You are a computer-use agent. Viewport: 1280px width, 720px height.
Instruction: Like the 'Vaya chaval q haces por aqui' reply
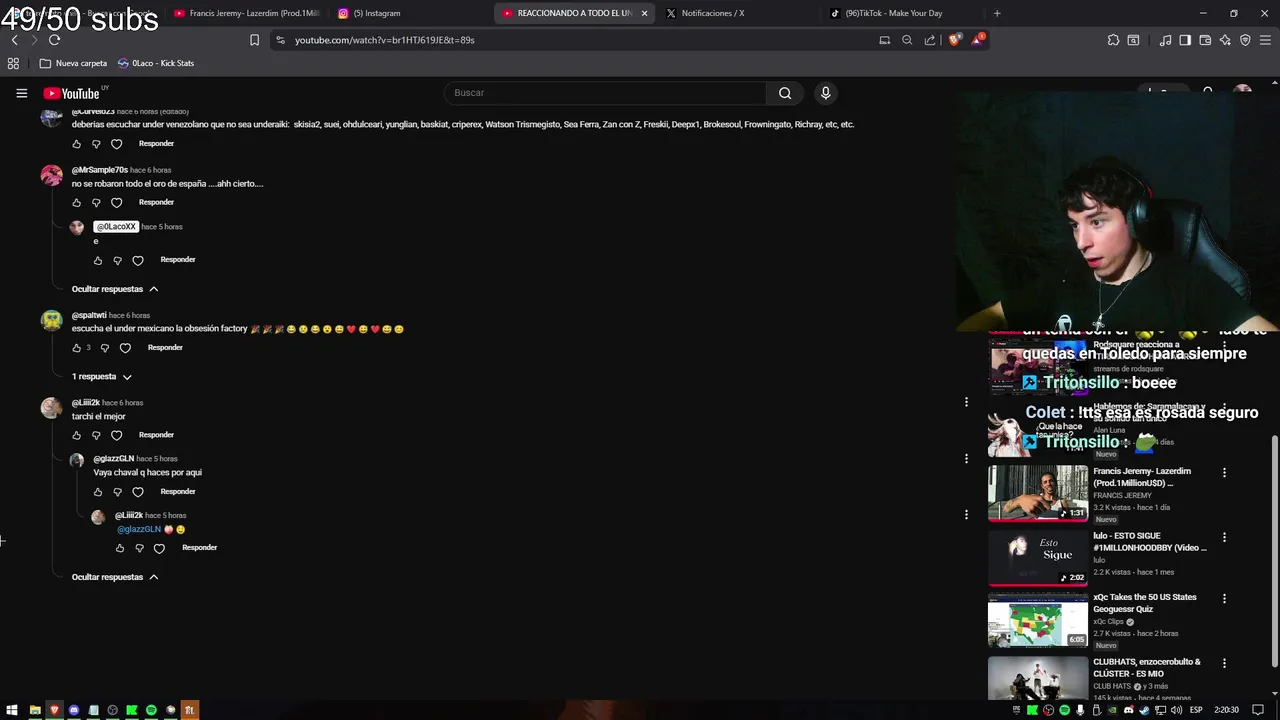point(98,492)
